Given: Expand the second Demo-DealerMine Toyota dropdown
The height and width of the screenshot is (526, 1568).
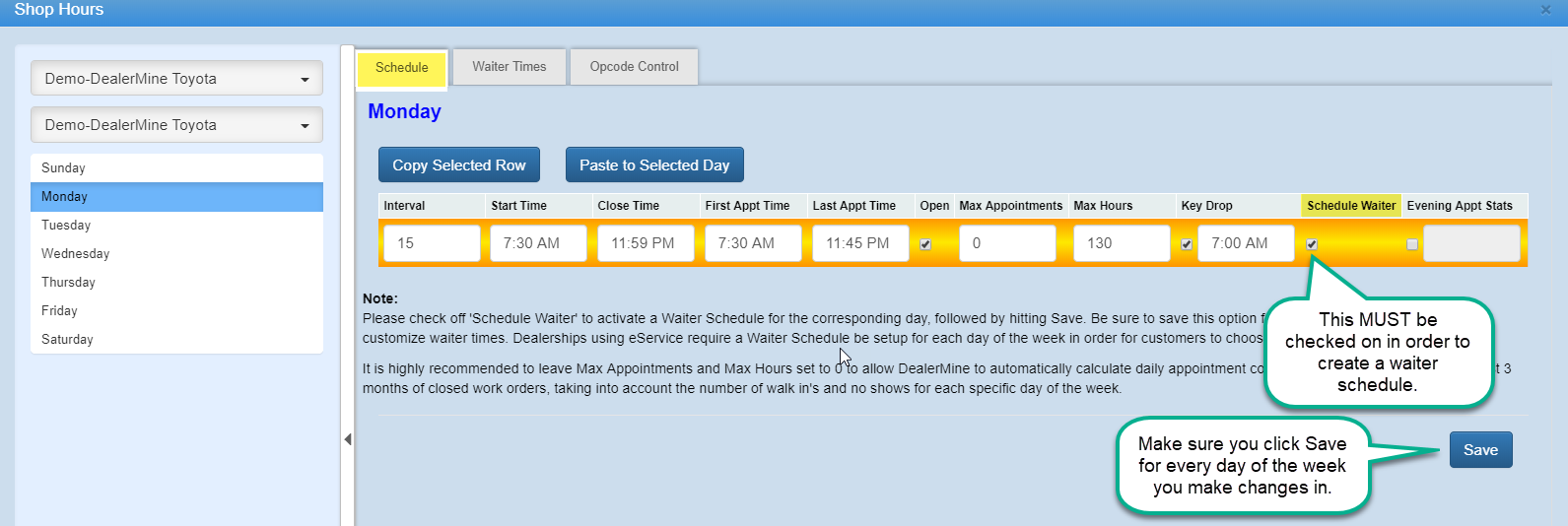Looking at the screenshot, I should [x=176, y=125].
